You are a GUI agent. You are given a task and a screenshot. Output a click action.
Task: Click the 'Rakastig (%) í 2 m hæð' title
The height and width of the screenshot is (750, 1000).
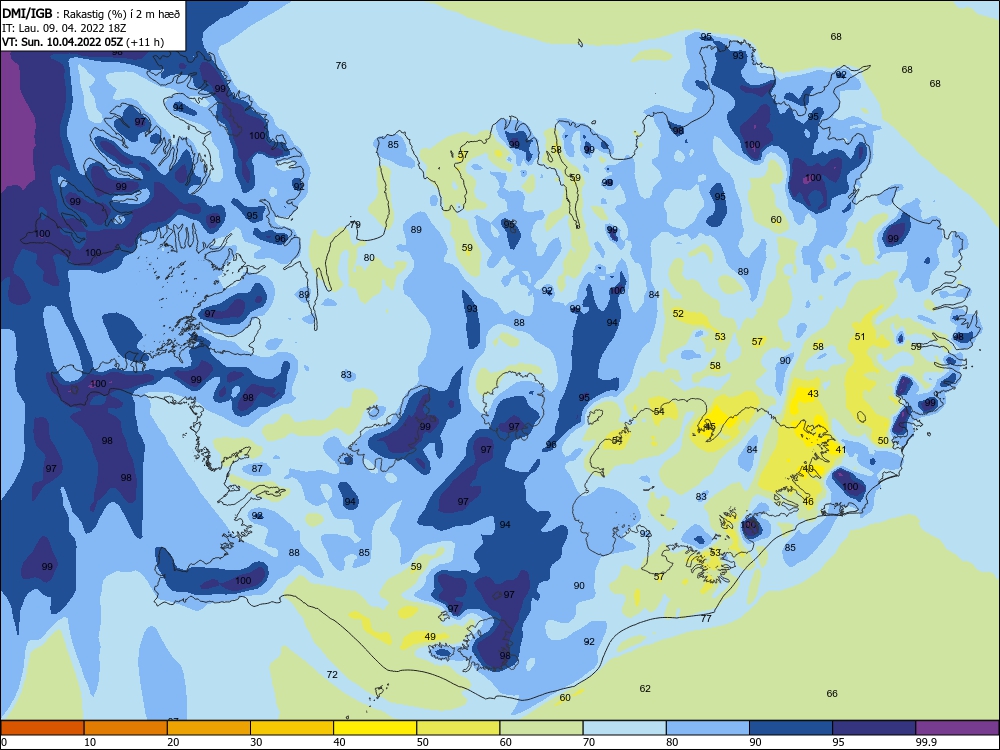pos(121,15)
